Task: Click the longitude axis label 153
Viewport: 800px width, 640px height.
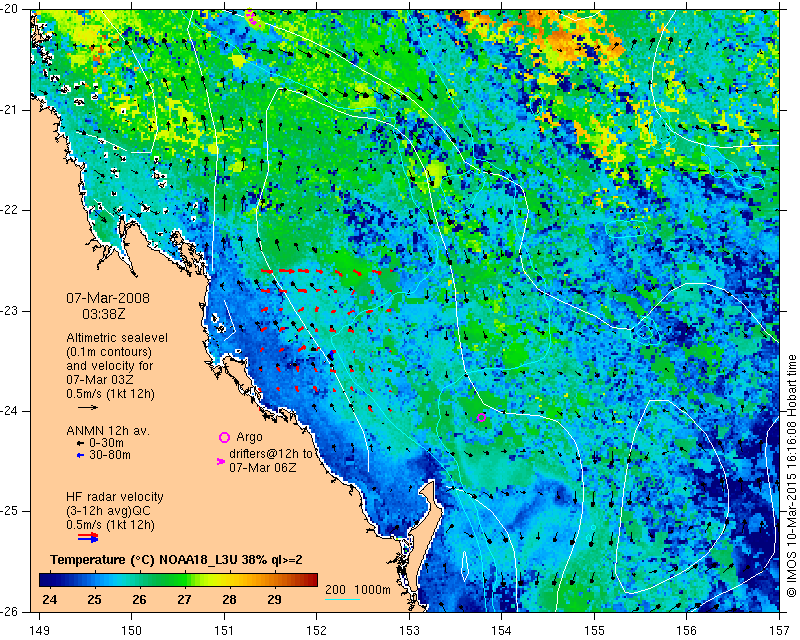Action: click(x=409, y=631)
